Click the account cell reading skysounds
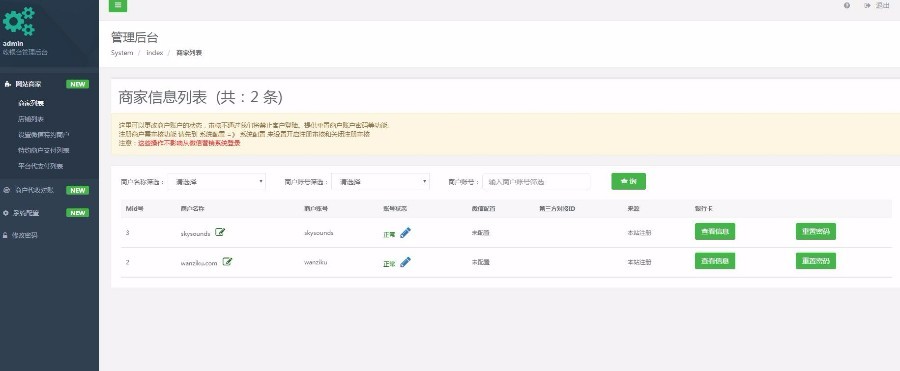Viewport: 900px width, 371px height. tap(319, 233)
